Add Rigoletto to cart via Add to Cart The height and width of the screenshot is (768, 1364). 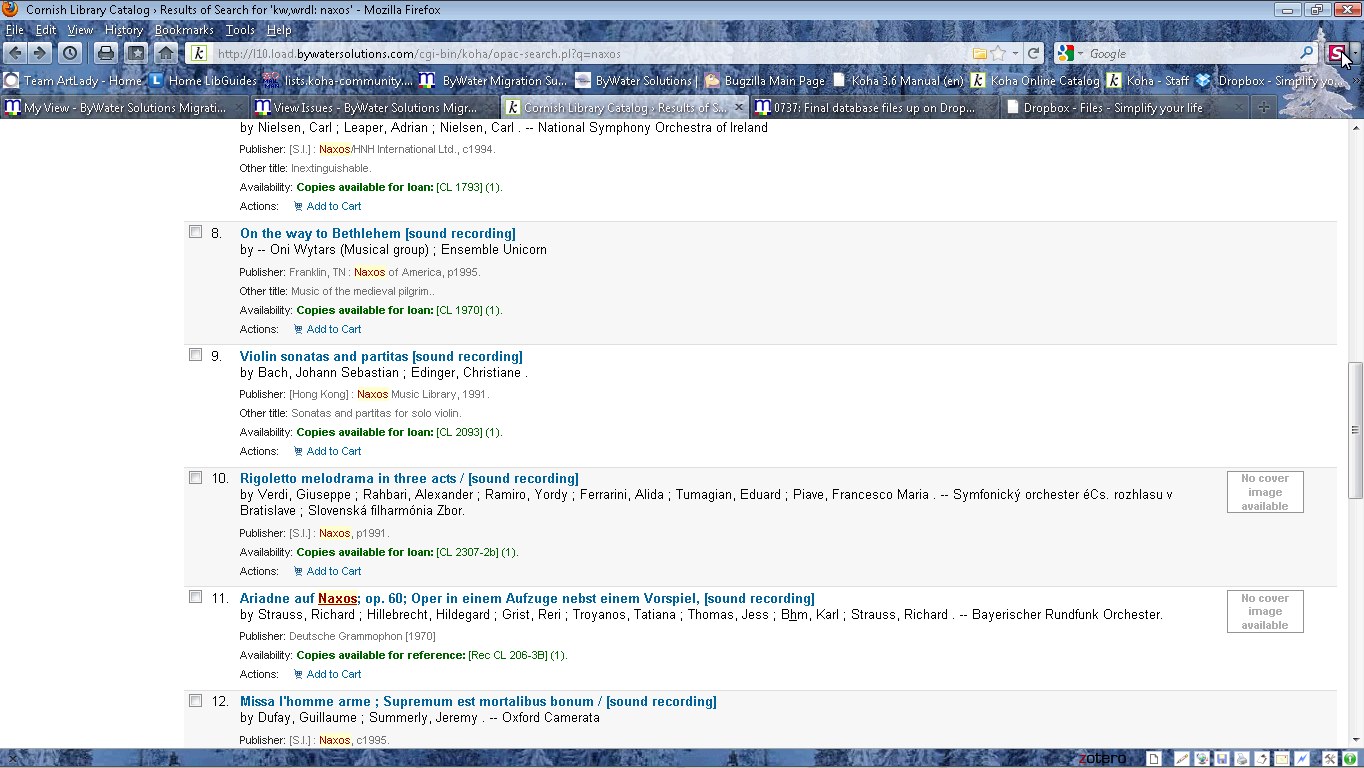(x=333, y=571)
